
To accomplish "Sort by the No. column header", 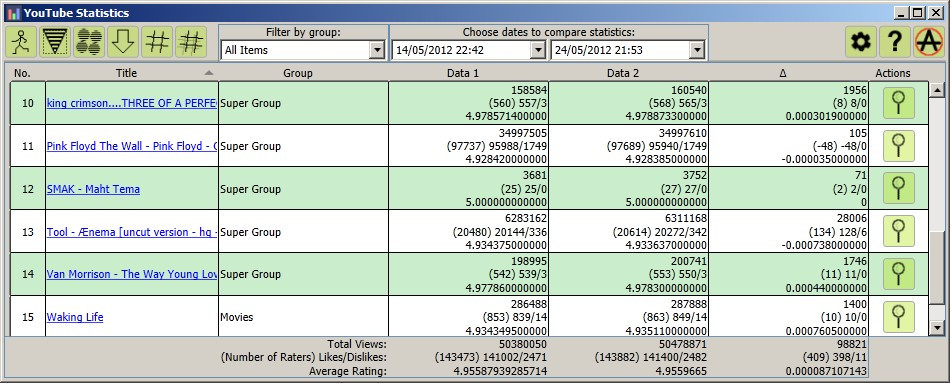I will pyautogui.click(x=22, y=73).
